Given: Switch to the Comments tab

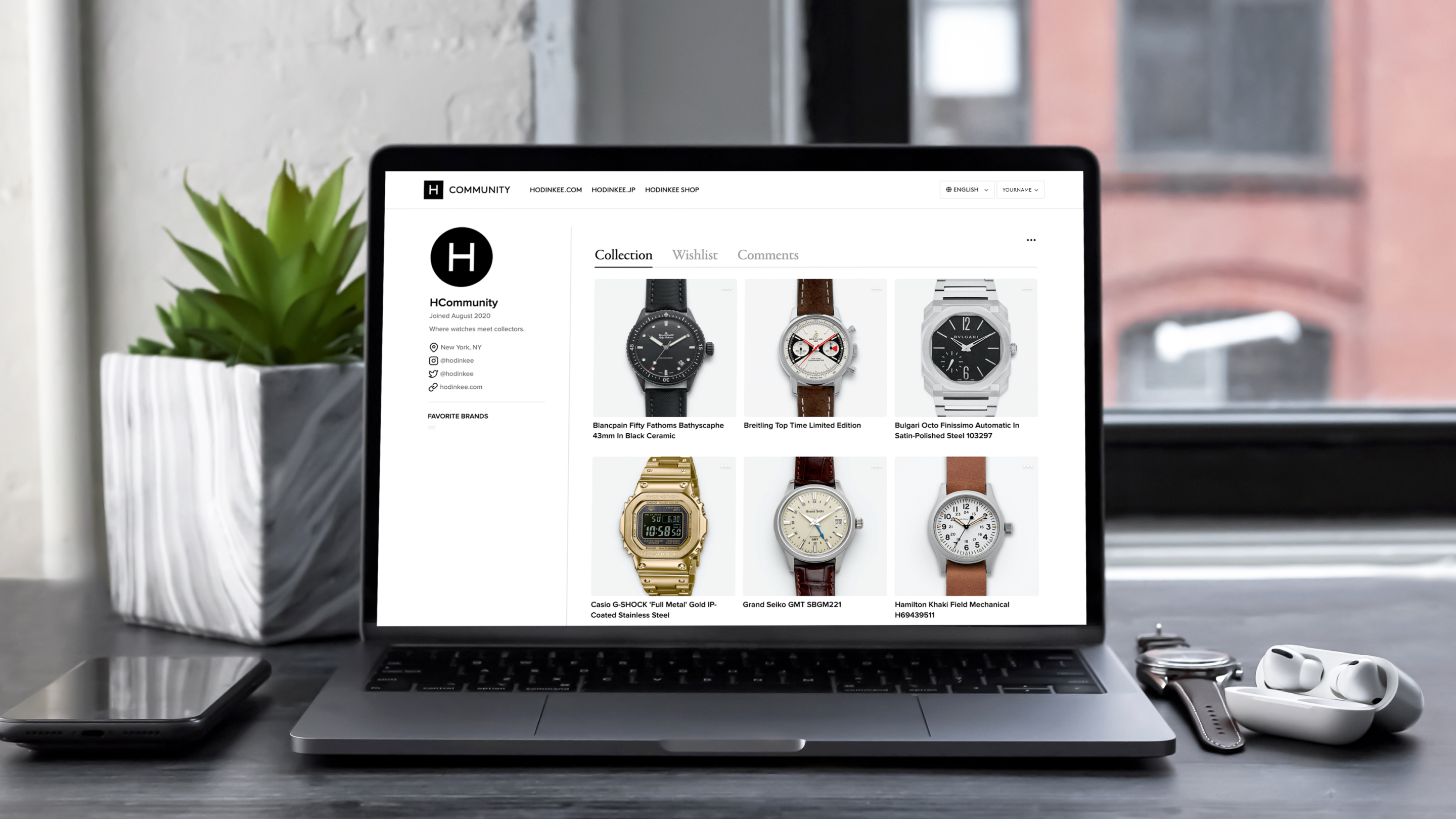Looking at the screenshot, I should [767, 255].
